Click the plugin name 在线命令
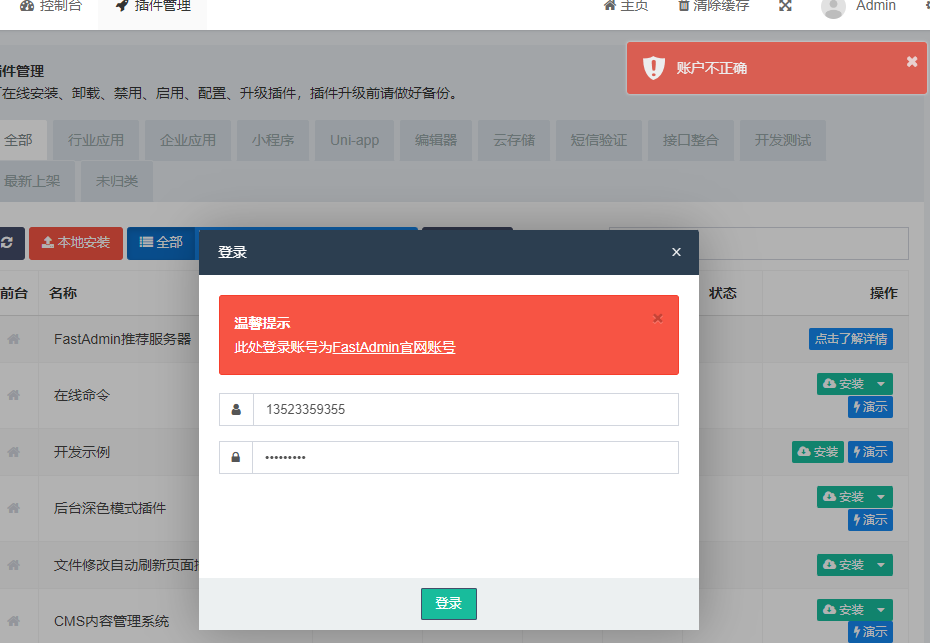The height and width of the screenshot is (643, 930). coord(82,395)
